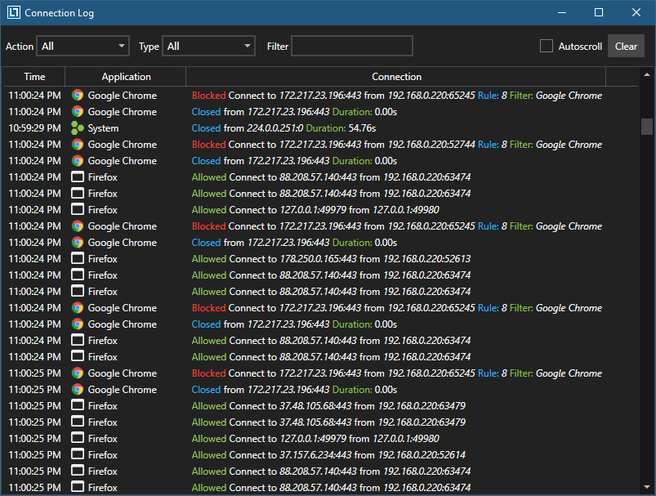Click the 'Type' label beside the second dropdown
Screen dimensions: 656x496
(x=149, y=47)
